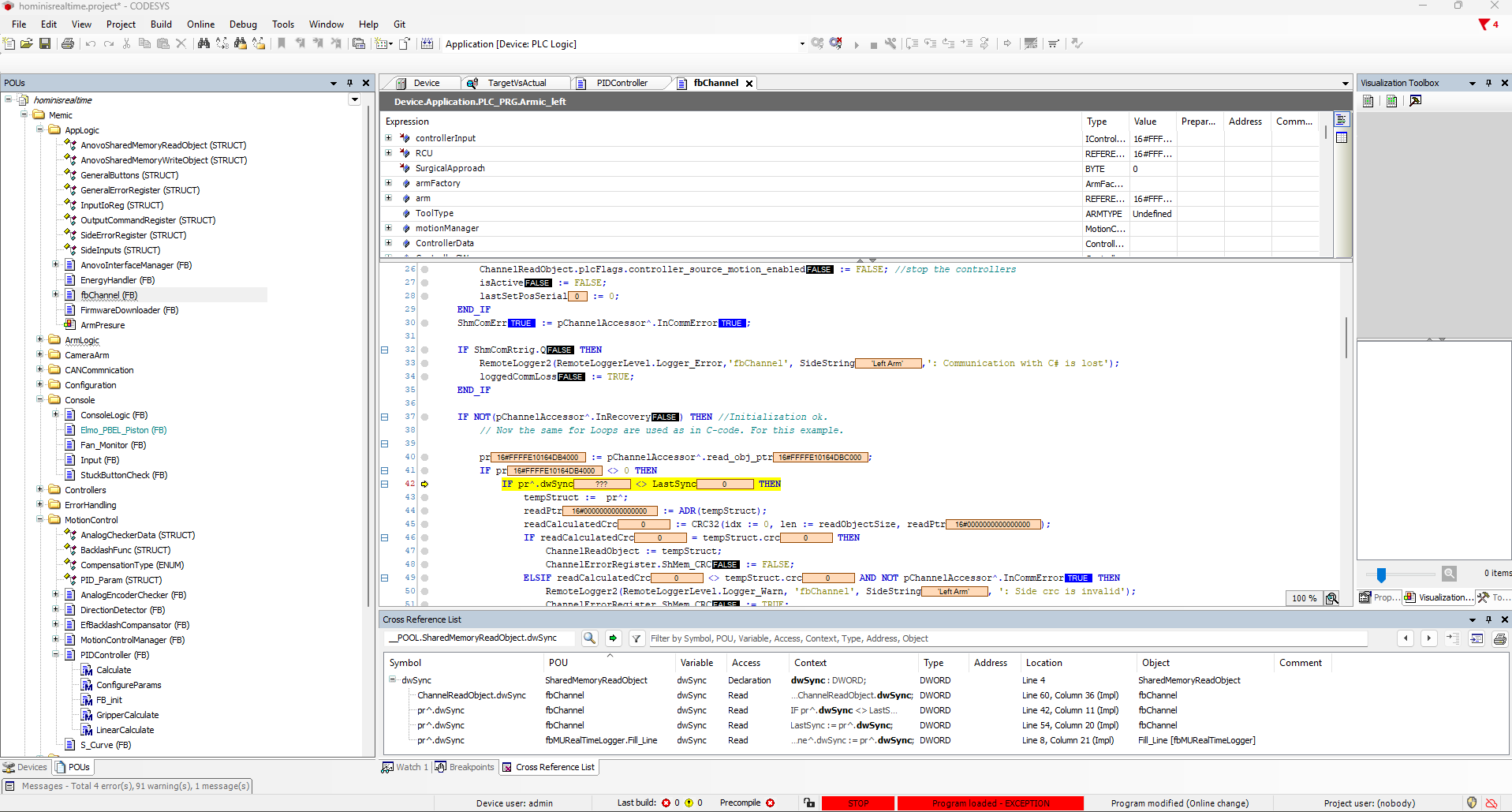1512x812 pixels.
Task: Click the Visualization Toolbox zoom slider handle
Action: click(x=1381, y=574)
